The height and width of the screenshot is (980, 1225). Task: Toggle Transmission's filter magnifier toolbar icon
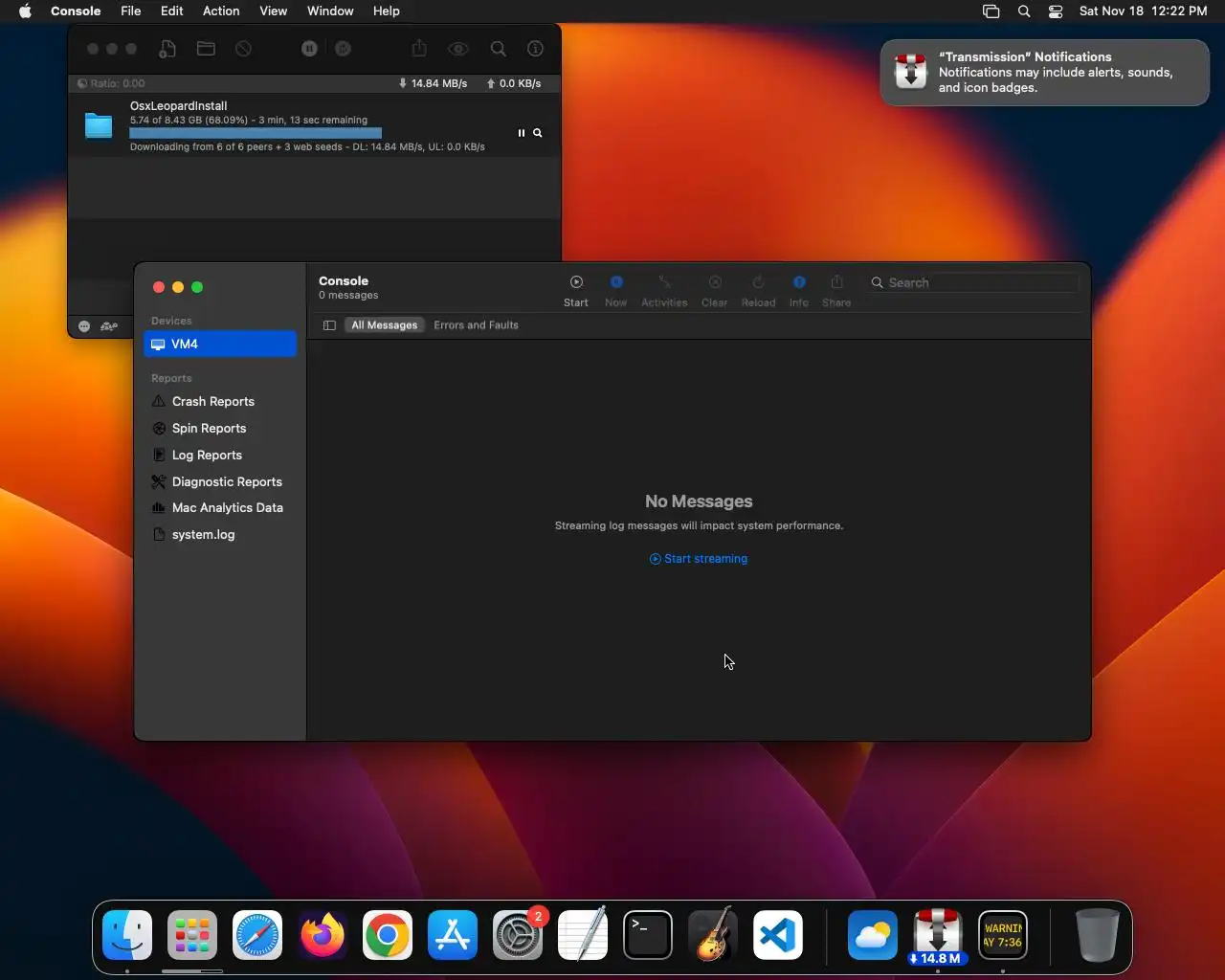click(x=499, y=49)
